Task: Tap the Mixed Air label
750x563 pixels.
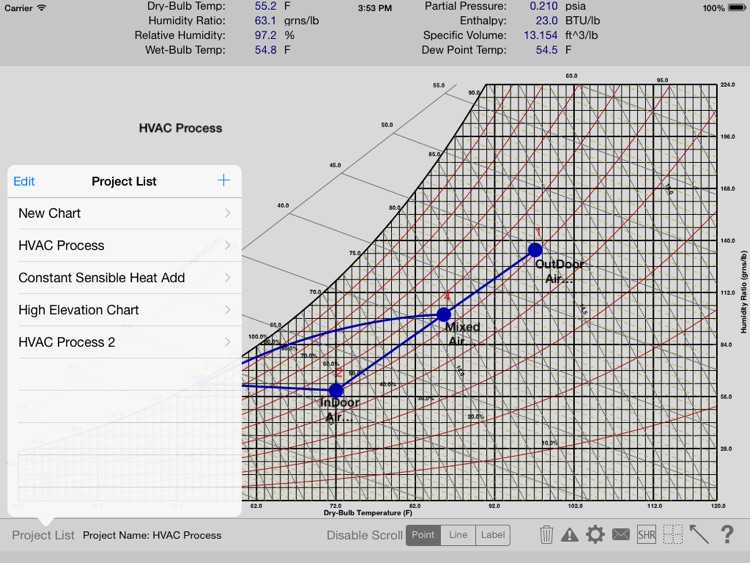Action: [462, 334]
